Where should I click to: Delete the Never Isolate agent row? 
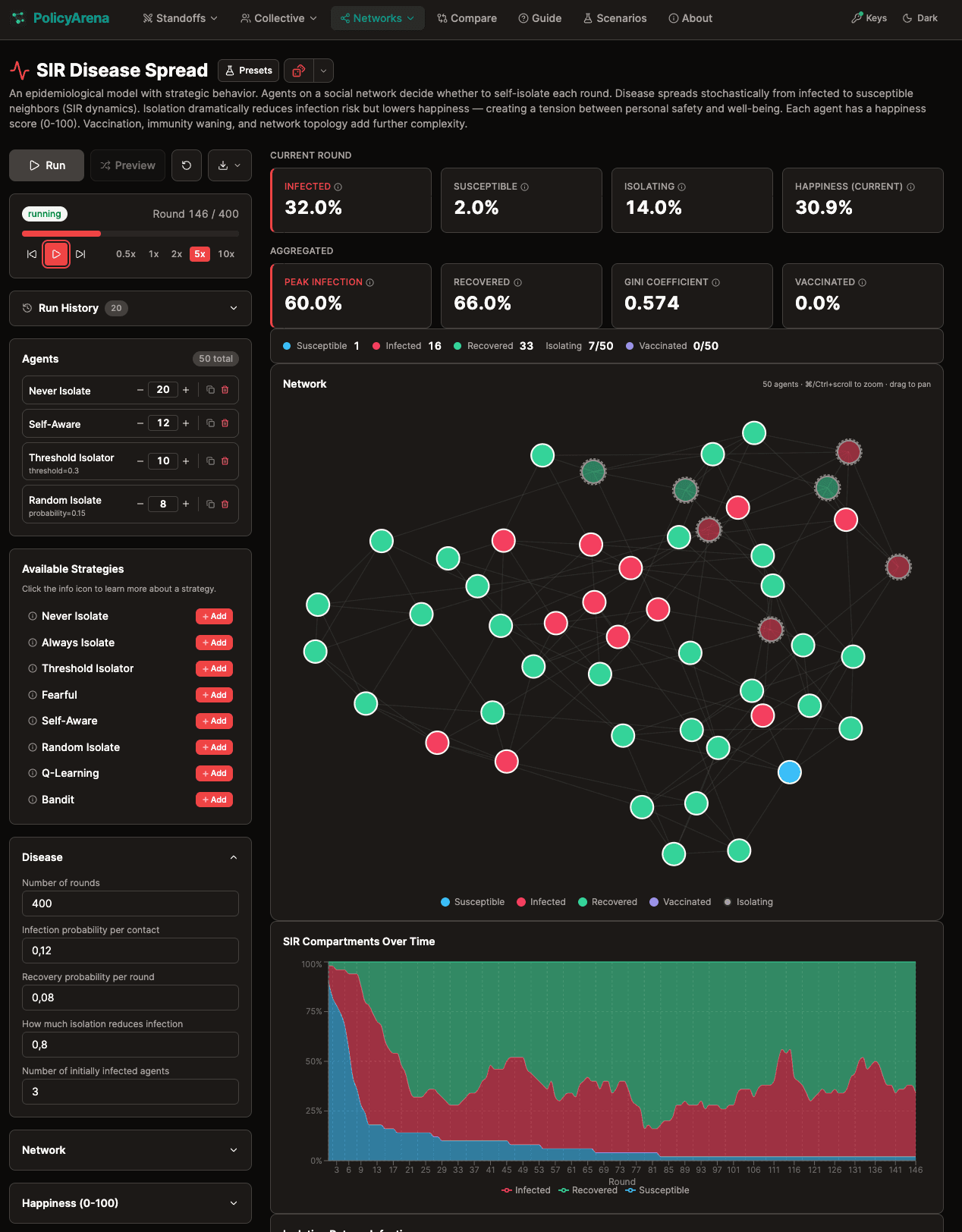tap(225, 390)
